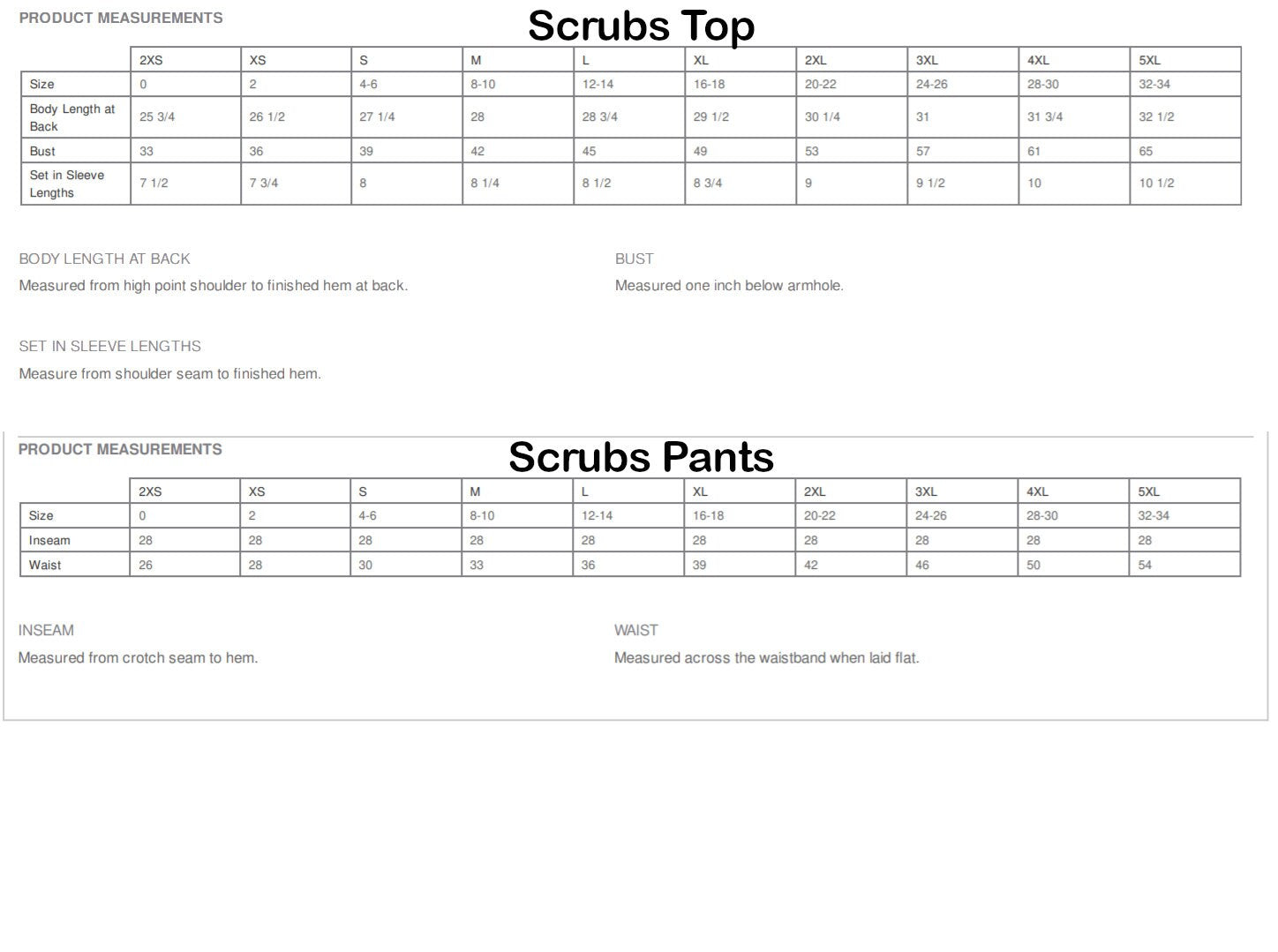Select the 5XL column header in top table
Screen dimensions: 1278x952
pos(1149,60)
